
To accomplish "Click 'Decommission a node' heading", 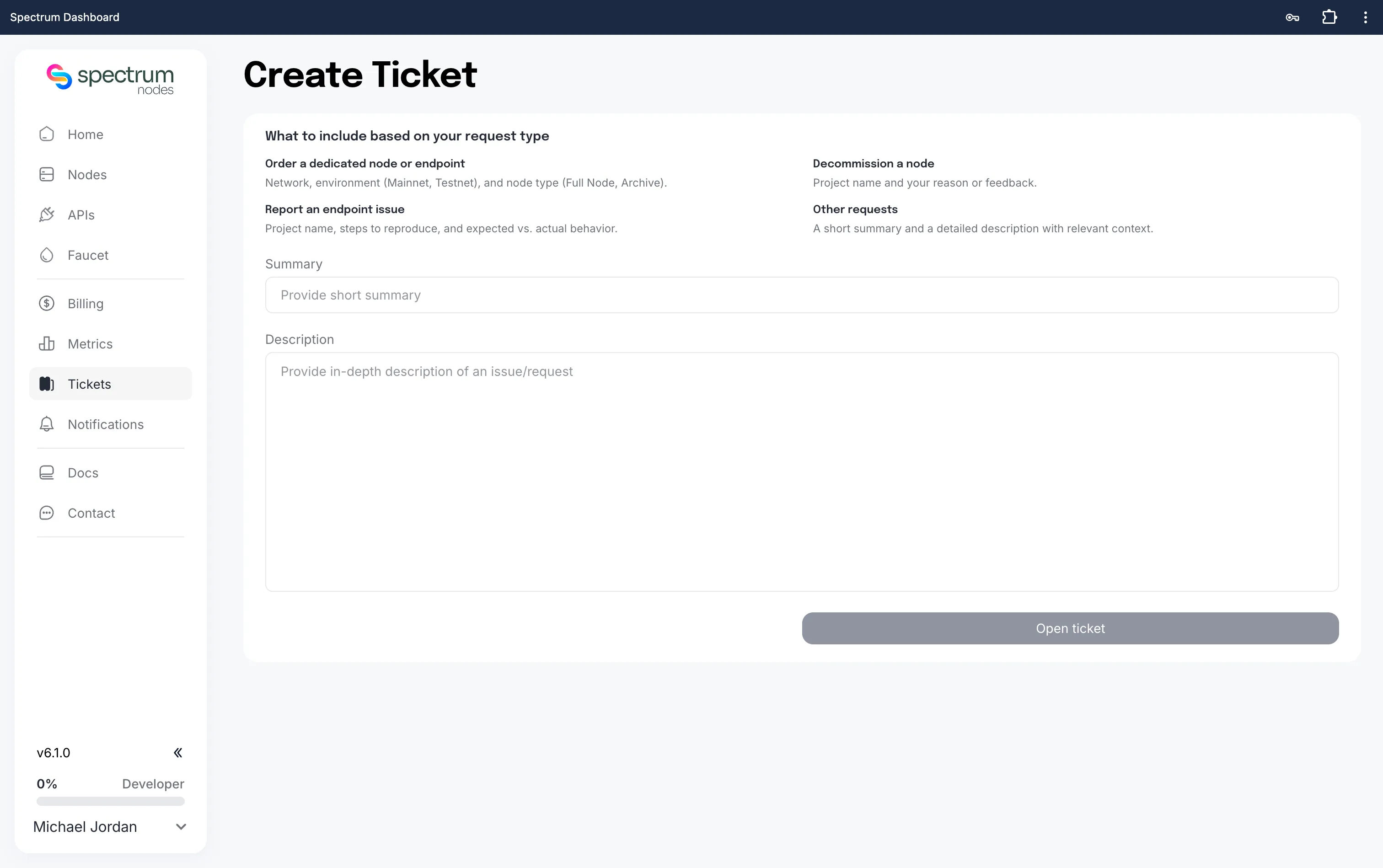I will pos(873,164).
